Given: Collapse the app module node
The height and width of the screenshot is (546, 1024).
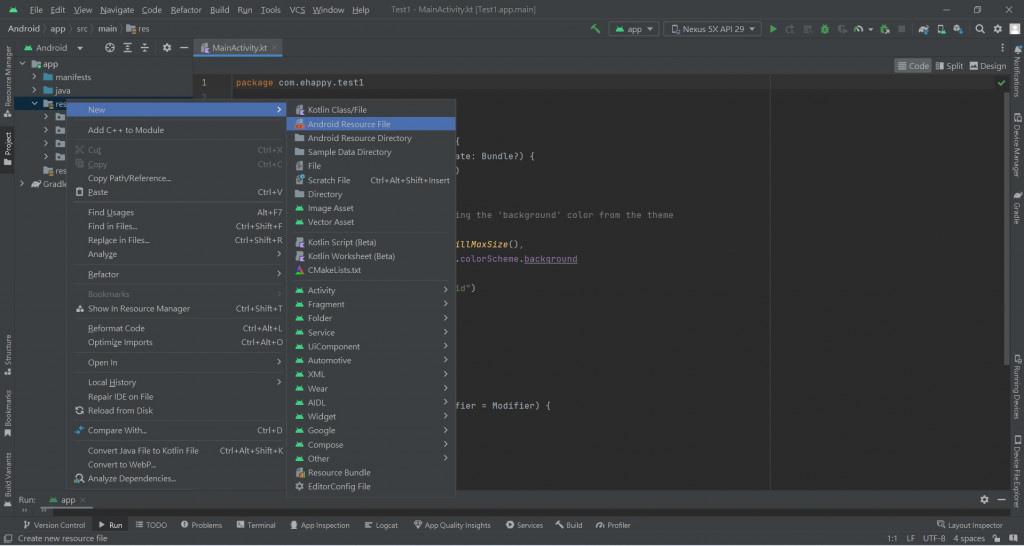Looking at the screenshot, I should click(23, 63).
